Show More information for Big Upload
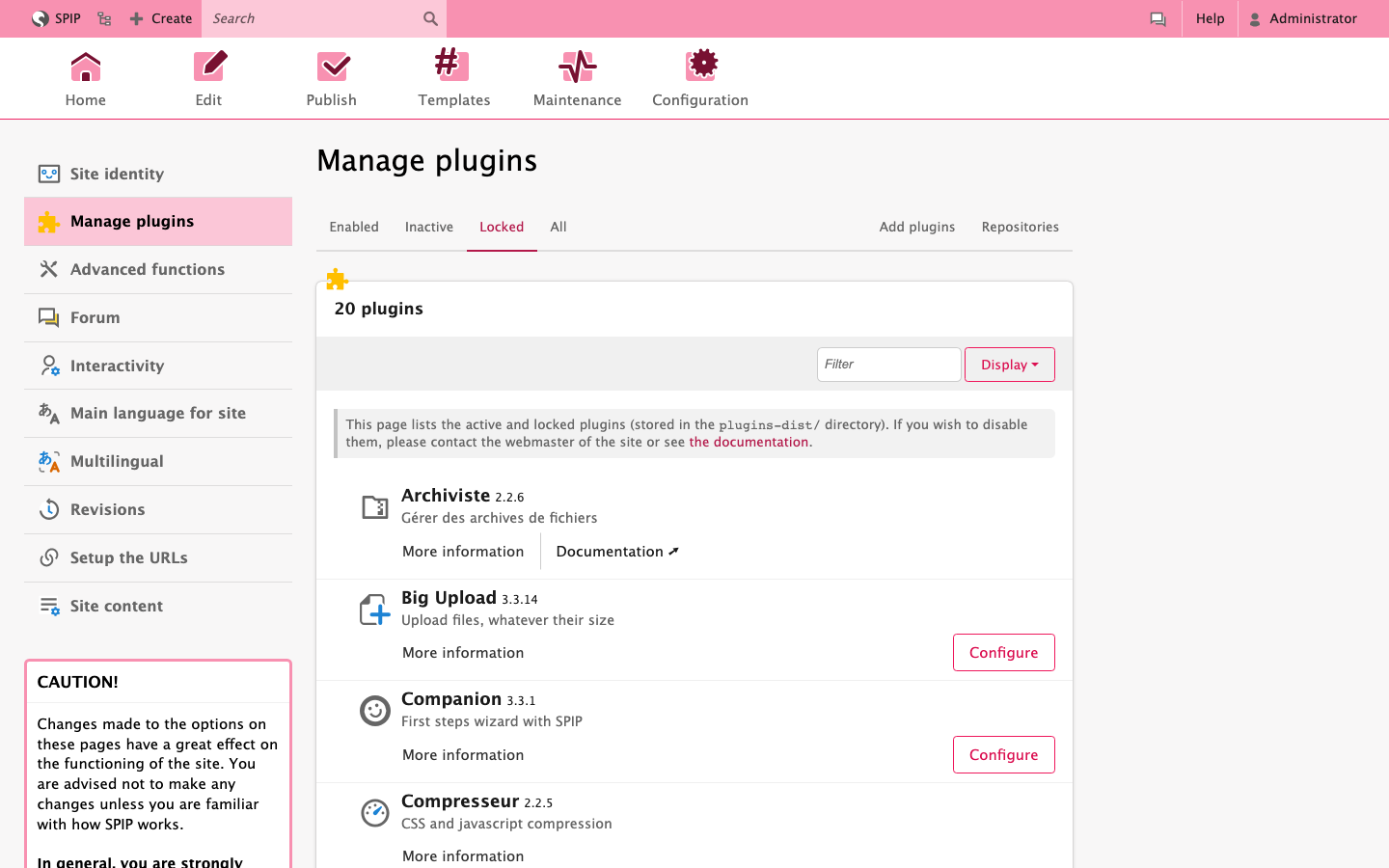 [x=463, y=653]
